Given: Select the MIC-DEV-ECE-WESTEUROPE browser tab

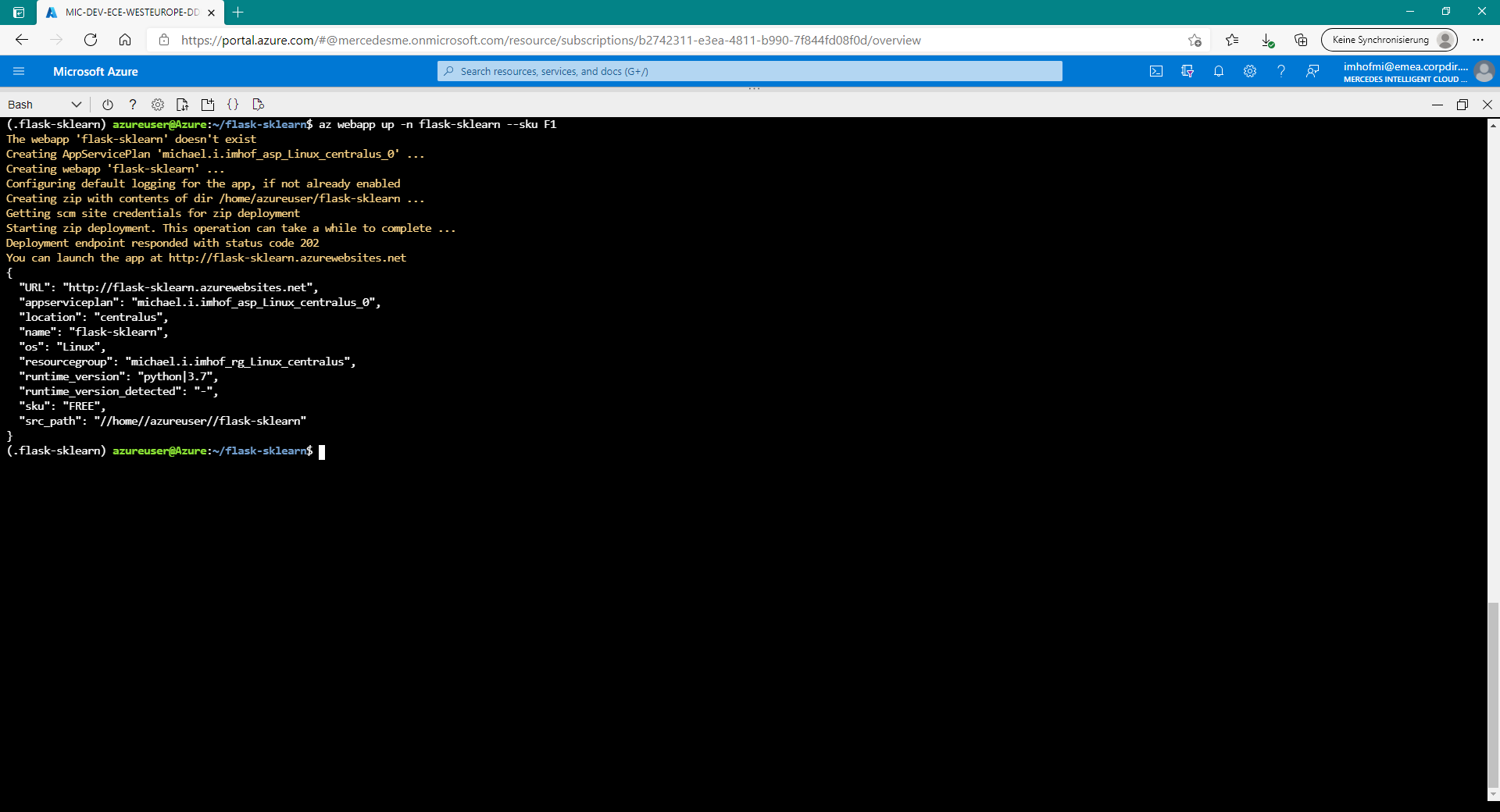Looking at the screenshot, I should tap(131, 12).
